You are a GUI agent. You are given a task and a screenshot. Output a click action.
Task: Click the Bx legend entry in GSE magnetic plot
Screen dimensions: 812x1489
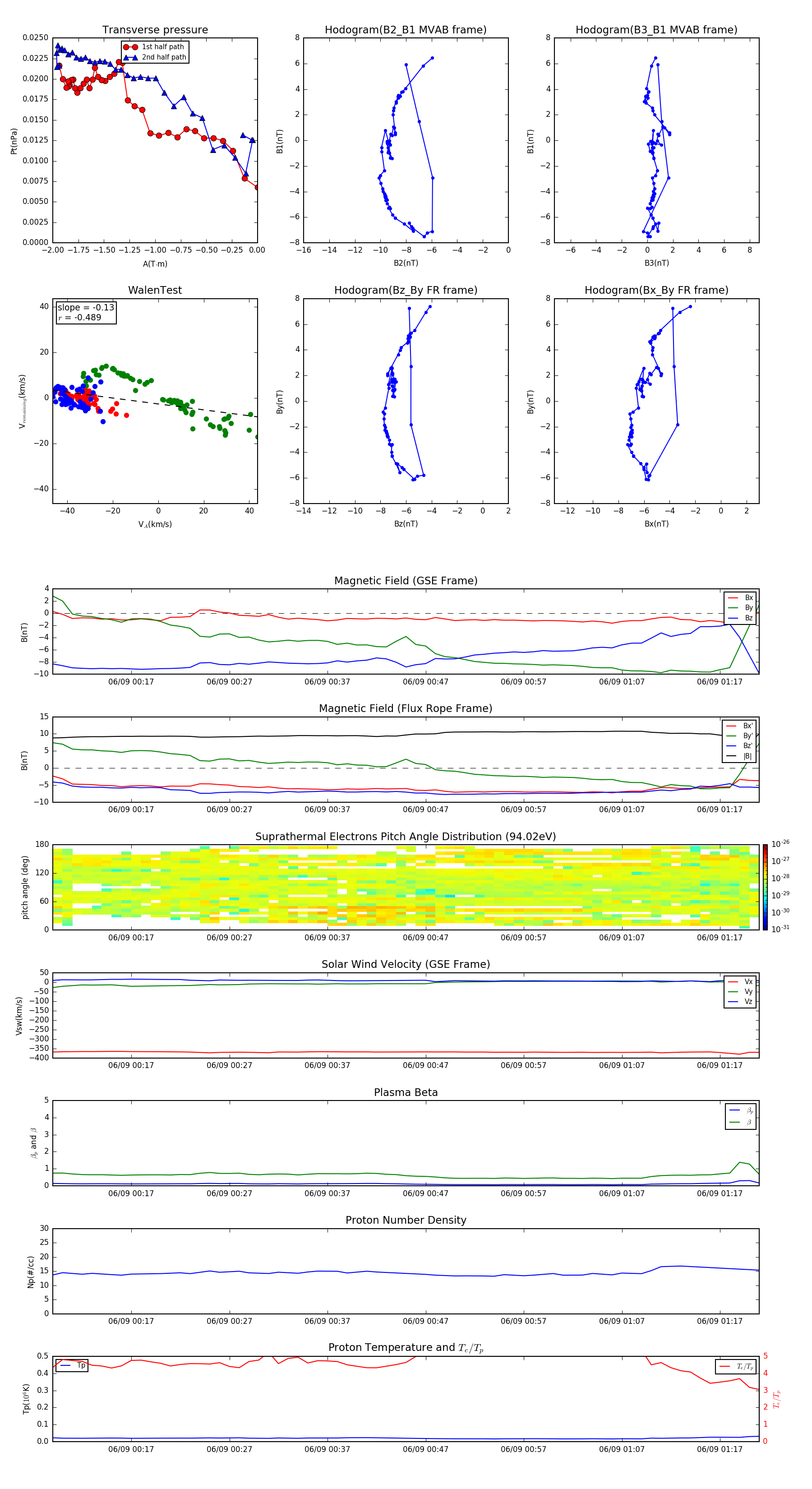[x=740, y=598]
